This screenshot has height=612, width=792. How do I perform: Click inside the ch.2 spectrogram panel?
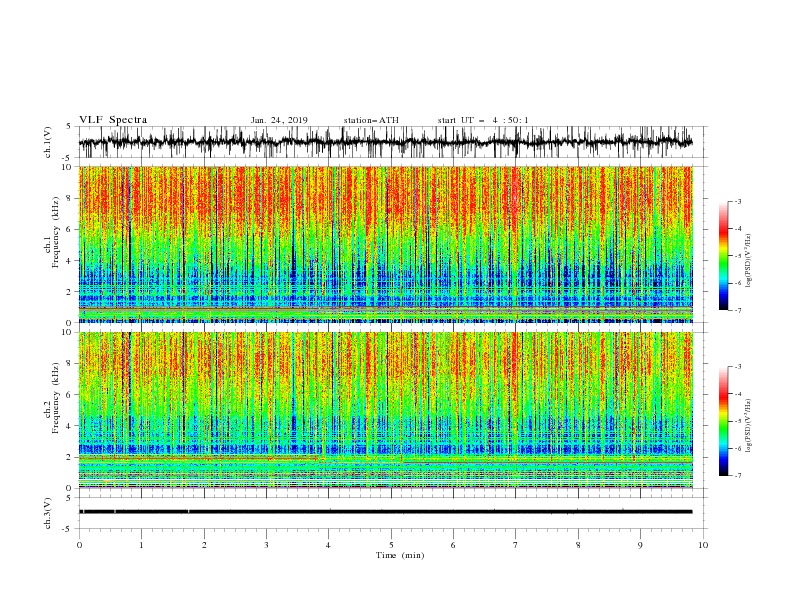386,410
